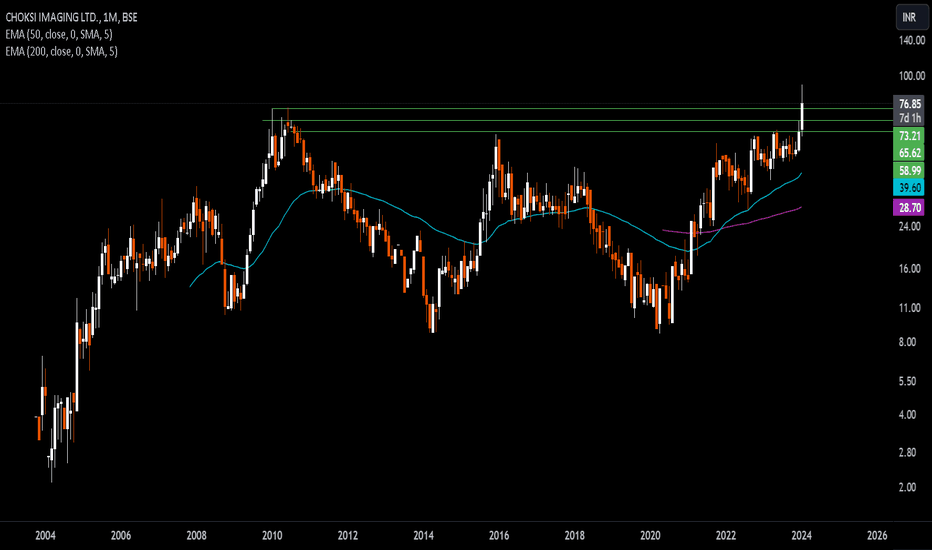This screenshot has width=932, height=550.
Task: Click the 2008 label on time axis
Action: coord(196,535)
